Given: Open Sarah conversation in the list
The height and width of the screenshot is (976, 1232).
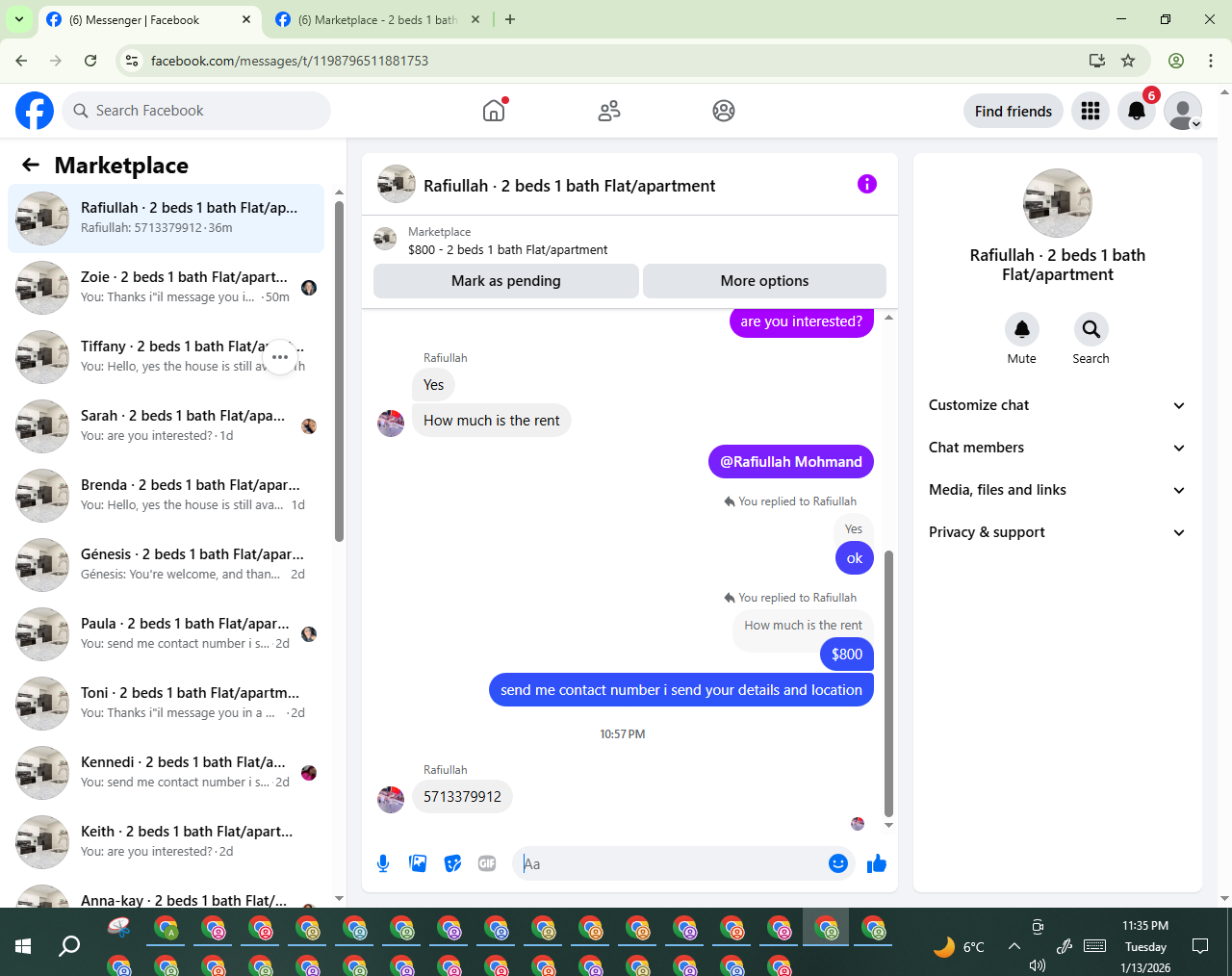Looking at the screenshot, I should click(166, 426).
